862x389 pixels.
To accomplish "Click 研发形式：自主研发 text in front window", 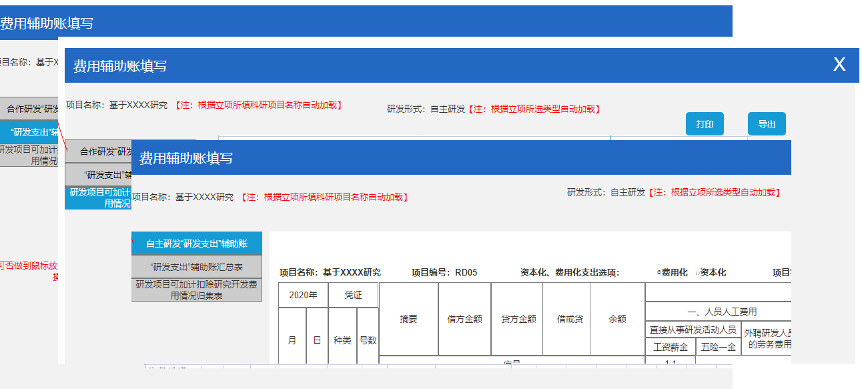I will 606,192.
